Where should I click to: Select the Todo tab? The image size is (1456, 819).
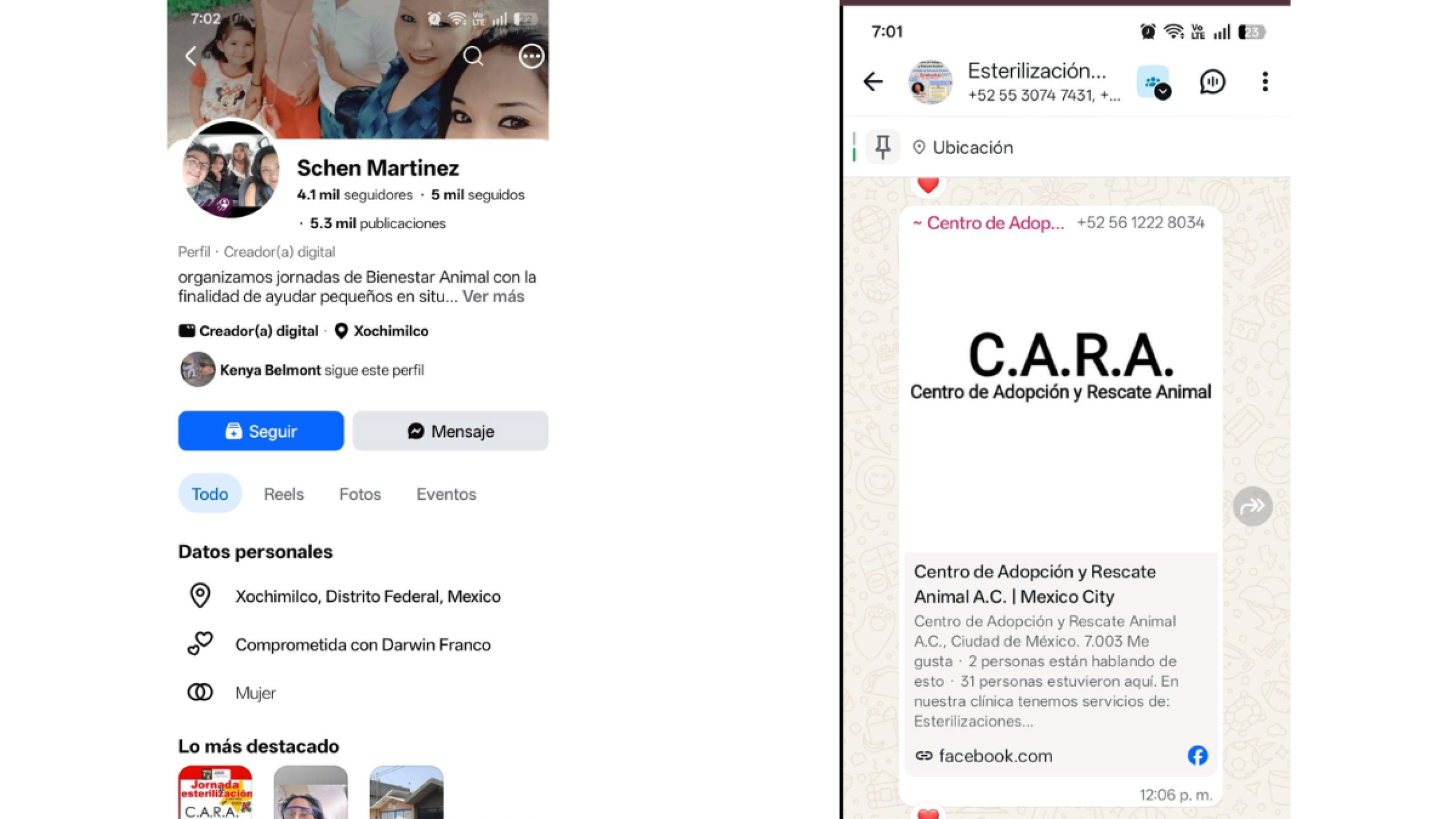[209, 494]
